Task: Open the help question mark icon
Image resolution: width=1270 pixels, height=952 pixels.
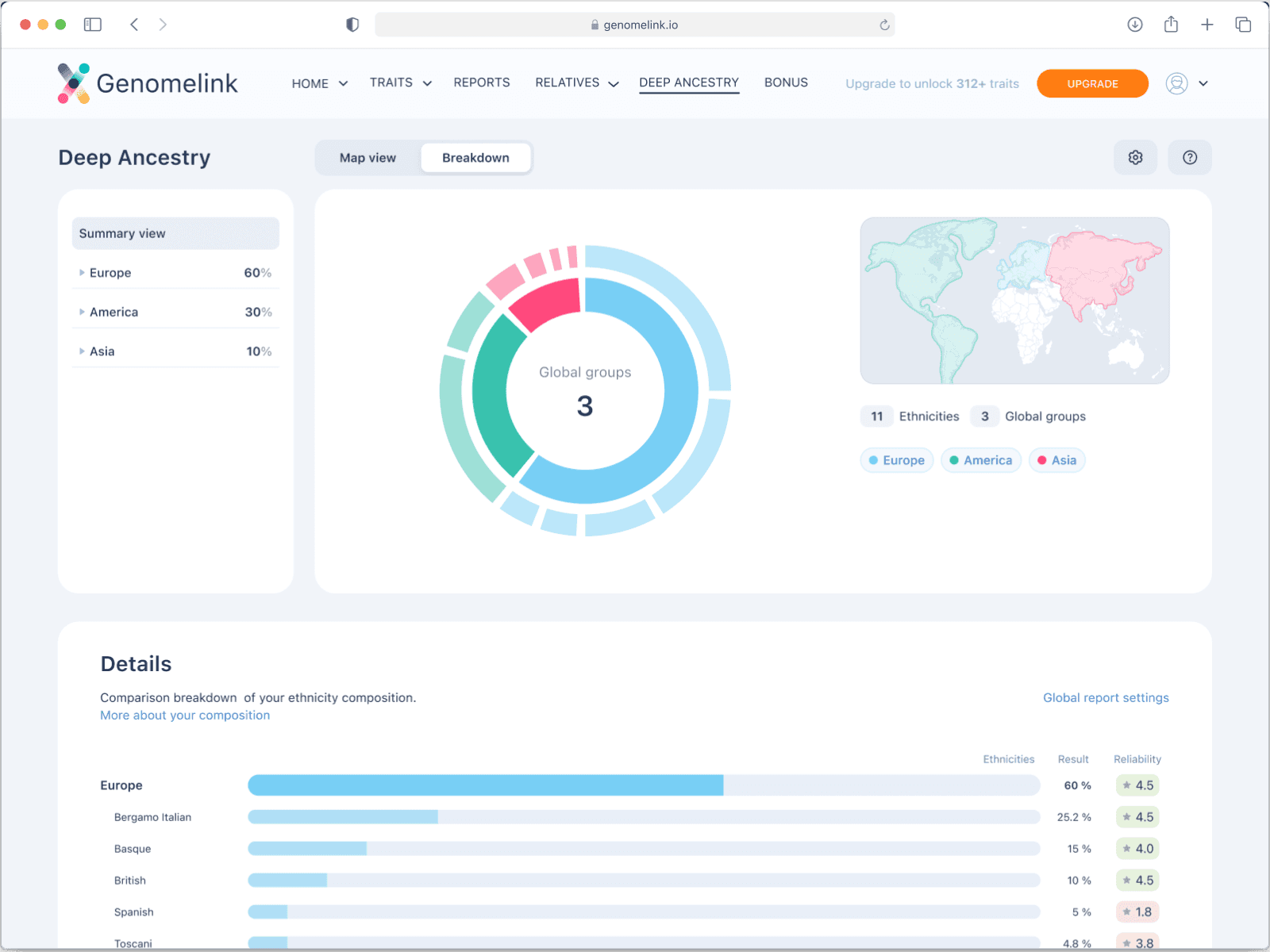Action: point(1189,157)
